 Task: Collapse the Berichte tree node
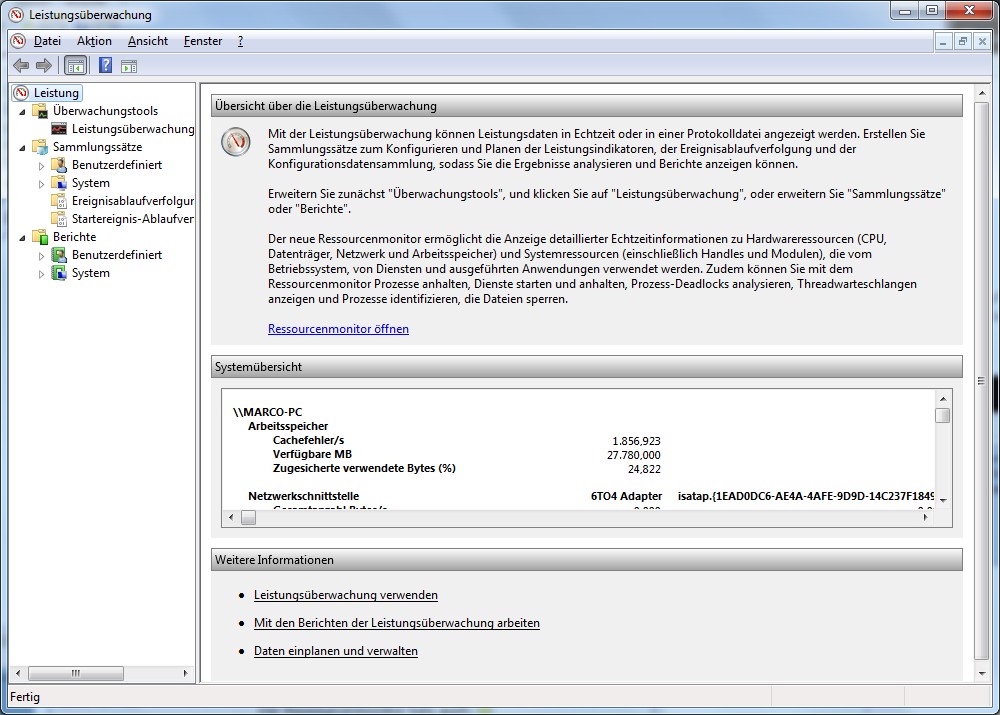[23, 237]
